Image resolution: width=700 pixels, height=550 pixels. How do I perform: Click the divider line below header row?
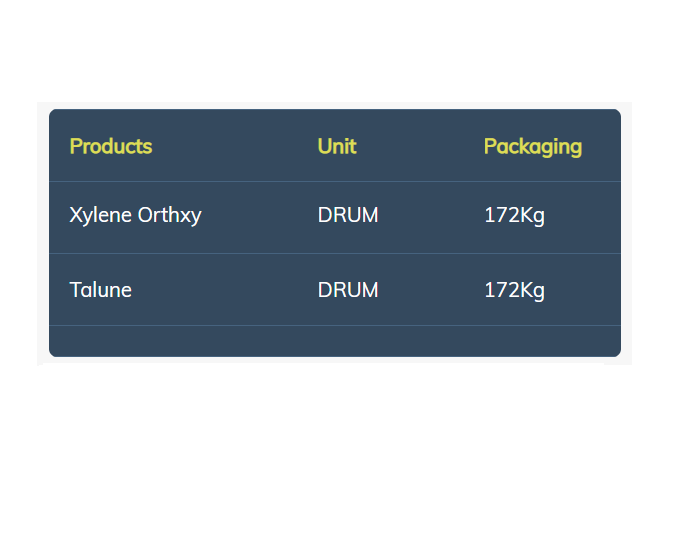click(335, 181)
